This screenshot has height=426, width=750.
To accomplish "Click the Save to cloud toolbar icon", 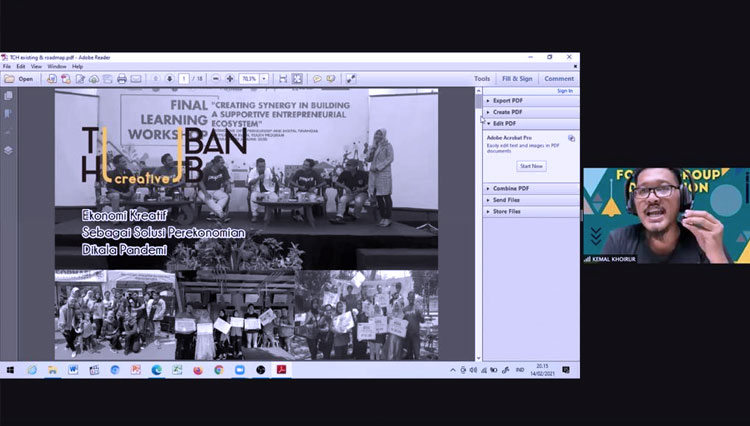I will (94, 79).
